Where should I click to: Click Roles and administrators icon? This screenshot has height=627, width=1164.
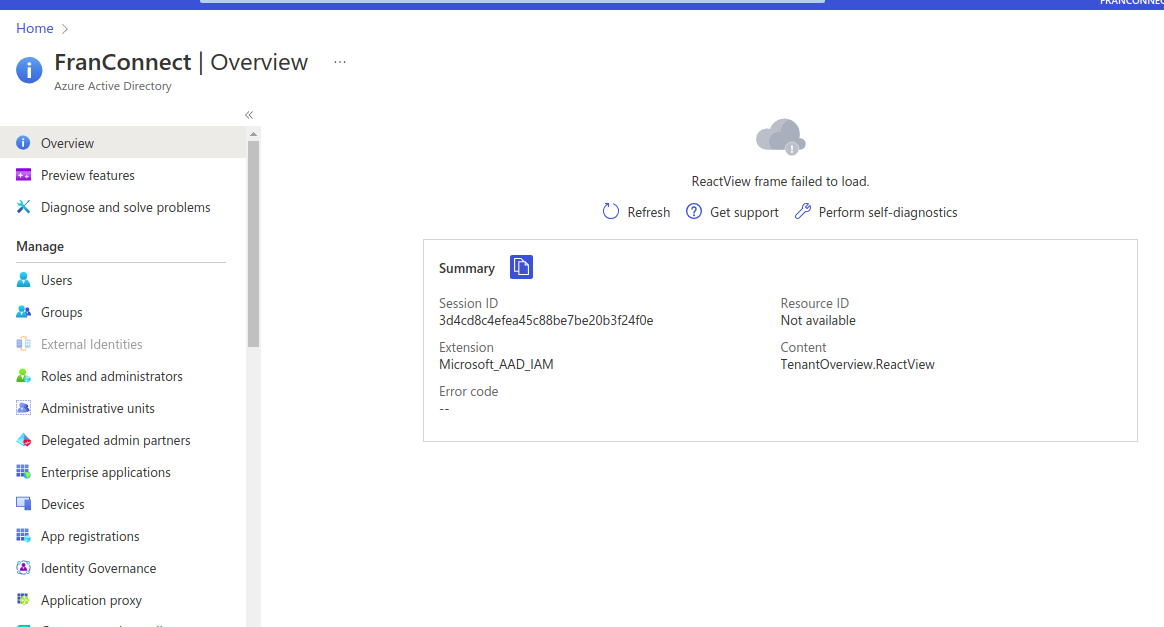coord(23,375)
